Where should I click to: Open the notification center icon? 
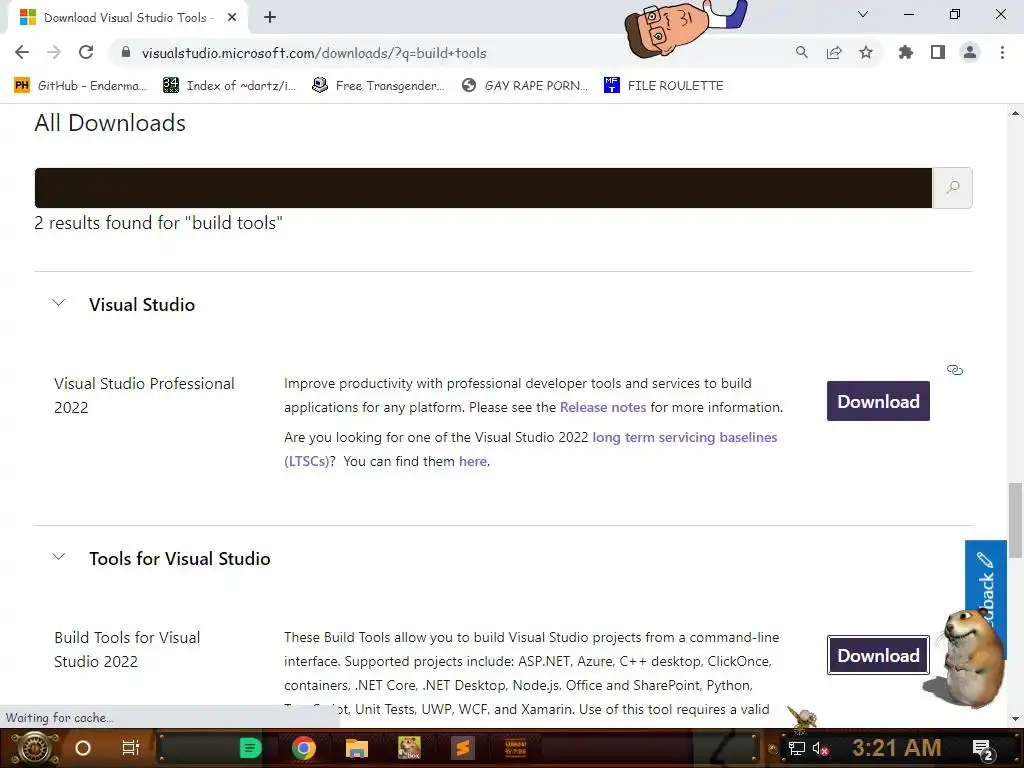pos(983,749)
